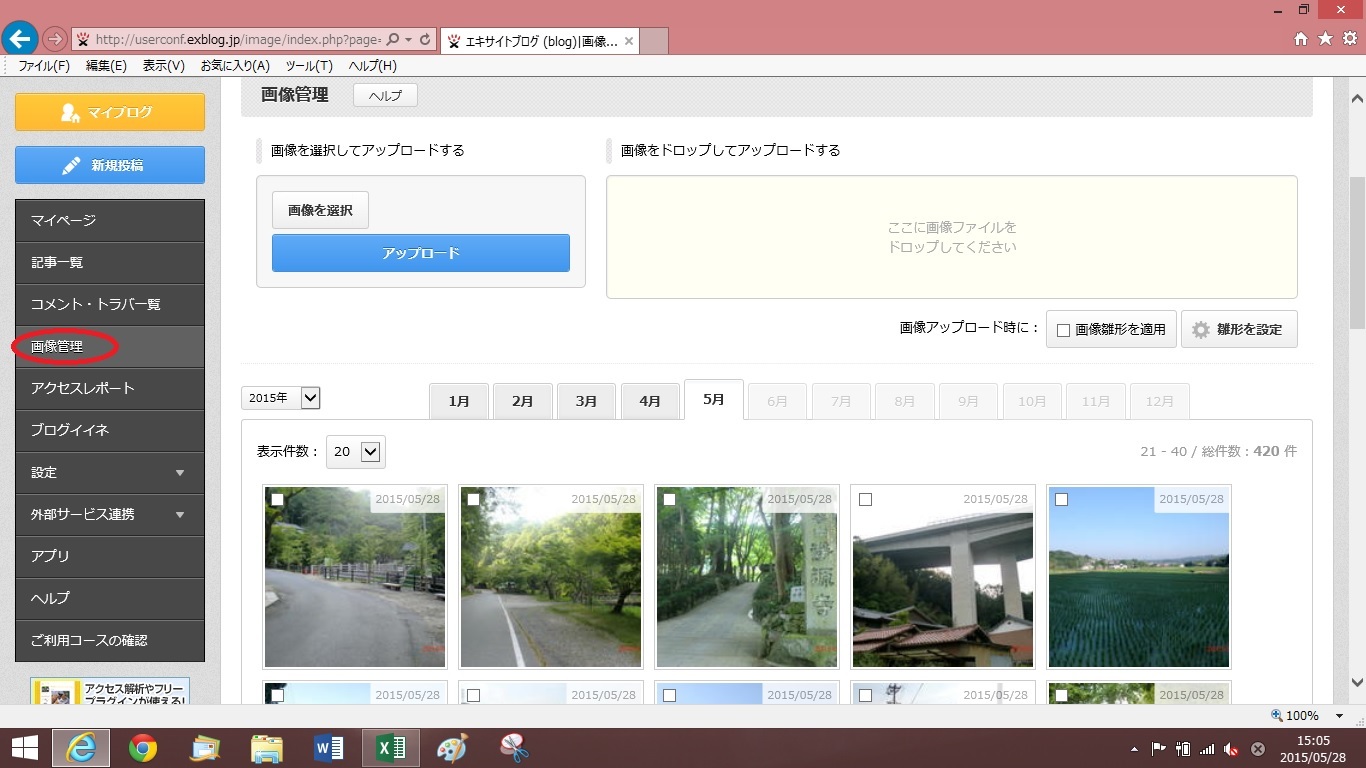Image resolution: width=1366 pixels, height=768 pixels.
Task: Click the page vertical scrollbar thumb
Action: pos(1357,253)
